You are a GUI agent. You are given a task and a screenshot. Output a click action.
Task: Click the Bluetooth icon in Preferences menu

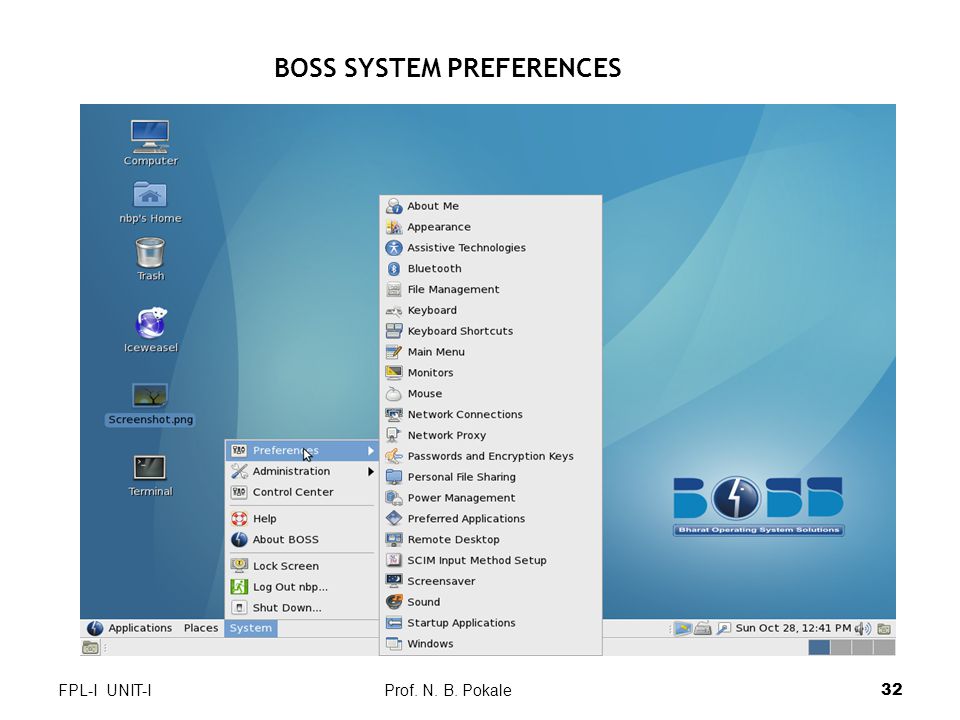tap(394, 269)
